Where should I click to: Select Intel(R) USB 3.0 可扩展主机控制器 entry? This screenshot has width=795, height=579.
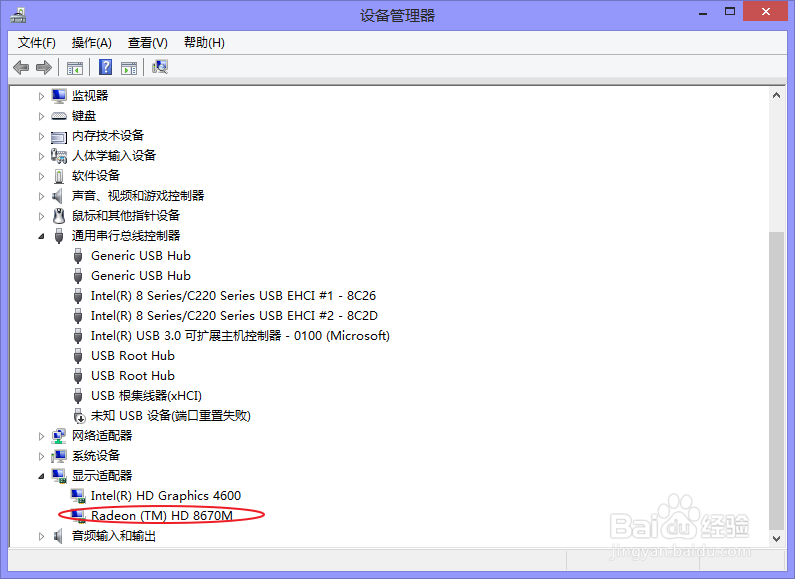click(240, 336)
